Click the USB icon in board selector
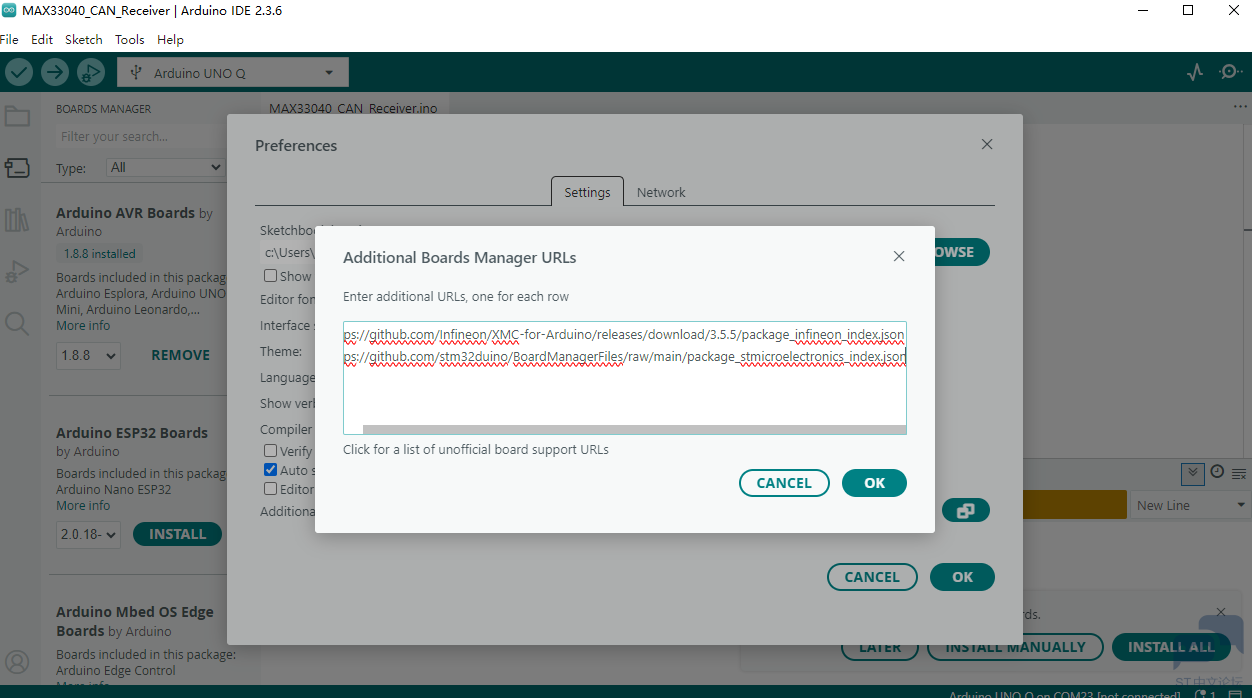 (x=136, y=73)
